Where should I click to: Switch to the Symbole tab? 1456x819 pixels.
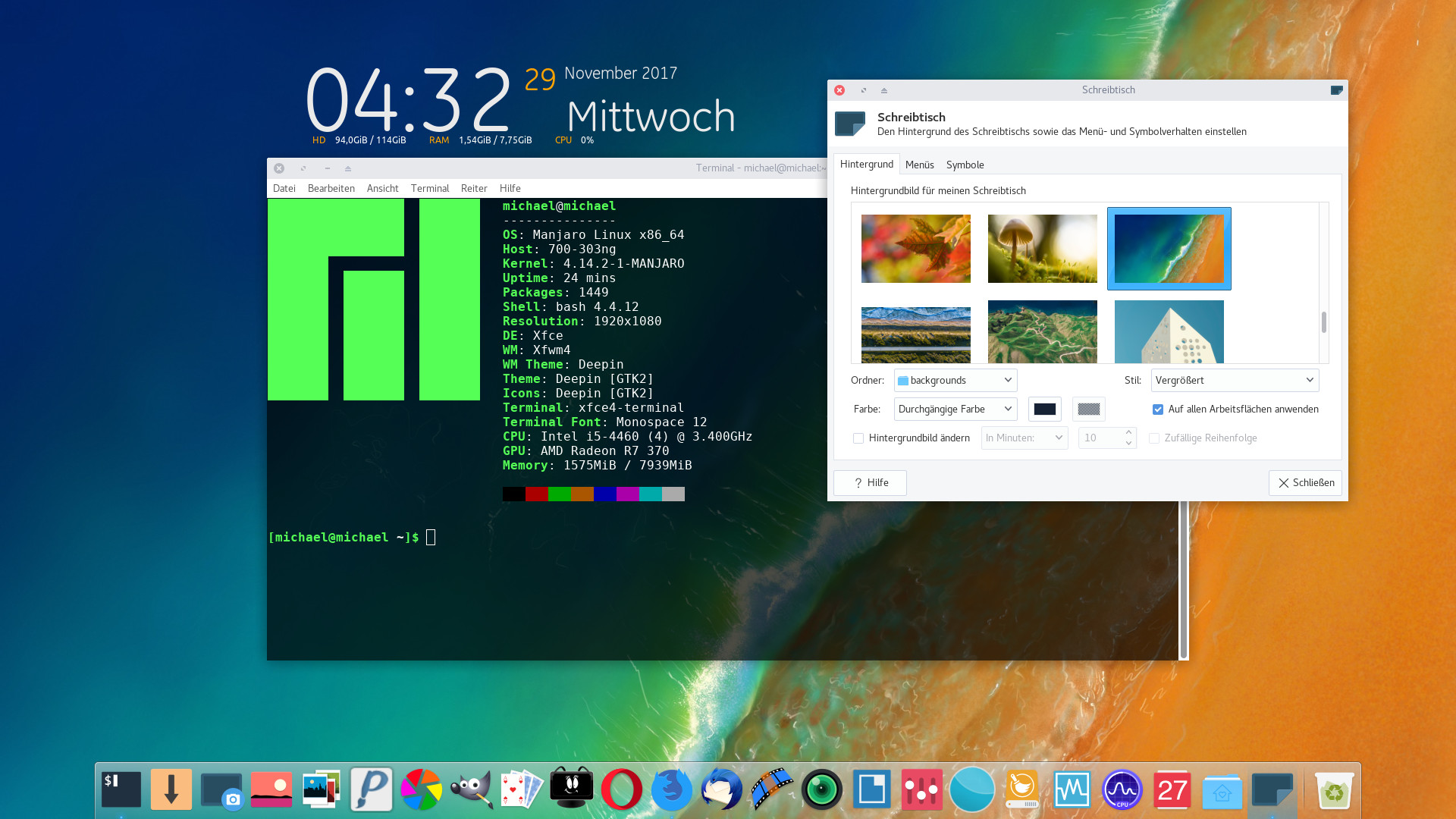coord(965,165)
